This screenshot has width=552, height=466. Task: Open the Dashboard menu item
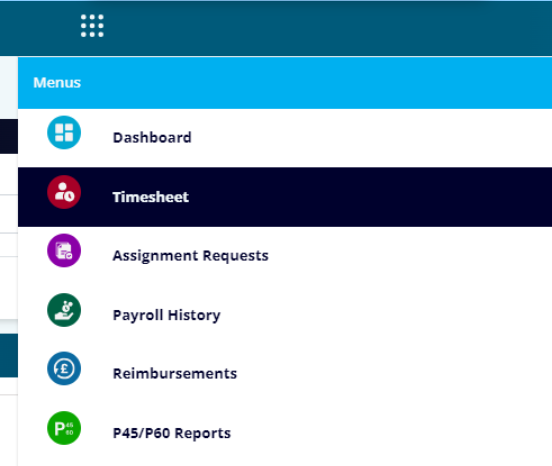pyautogui.click(x=152, y=138)
